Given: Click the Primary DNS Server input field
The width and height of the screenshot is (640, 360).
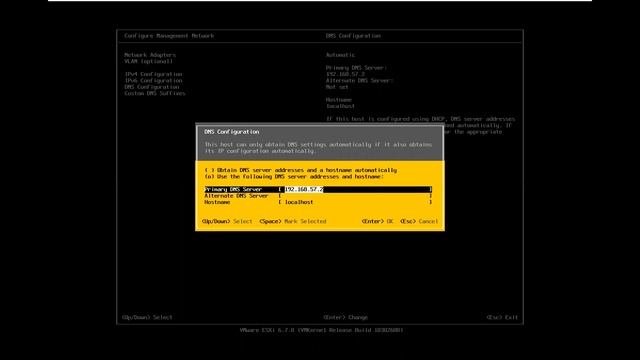Looking at the screenshot, I should 356,189.
